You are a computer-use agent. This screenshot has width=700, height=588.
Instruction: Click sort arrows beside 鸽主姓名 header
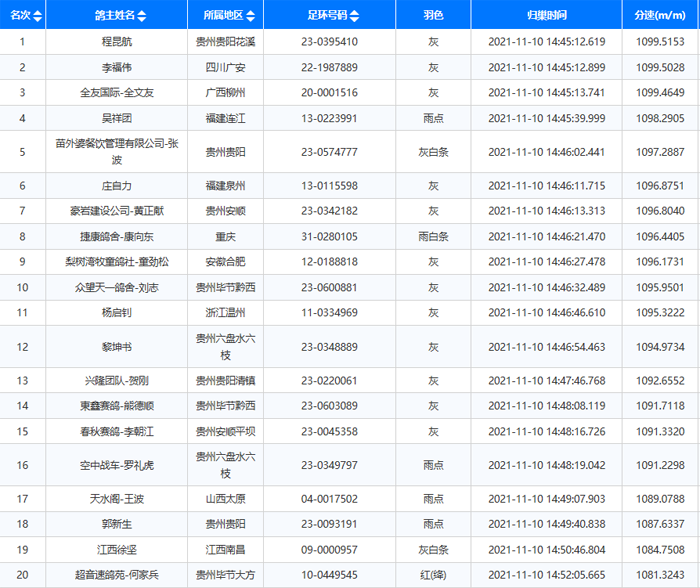pyautogui.click(x=141, y=16)
